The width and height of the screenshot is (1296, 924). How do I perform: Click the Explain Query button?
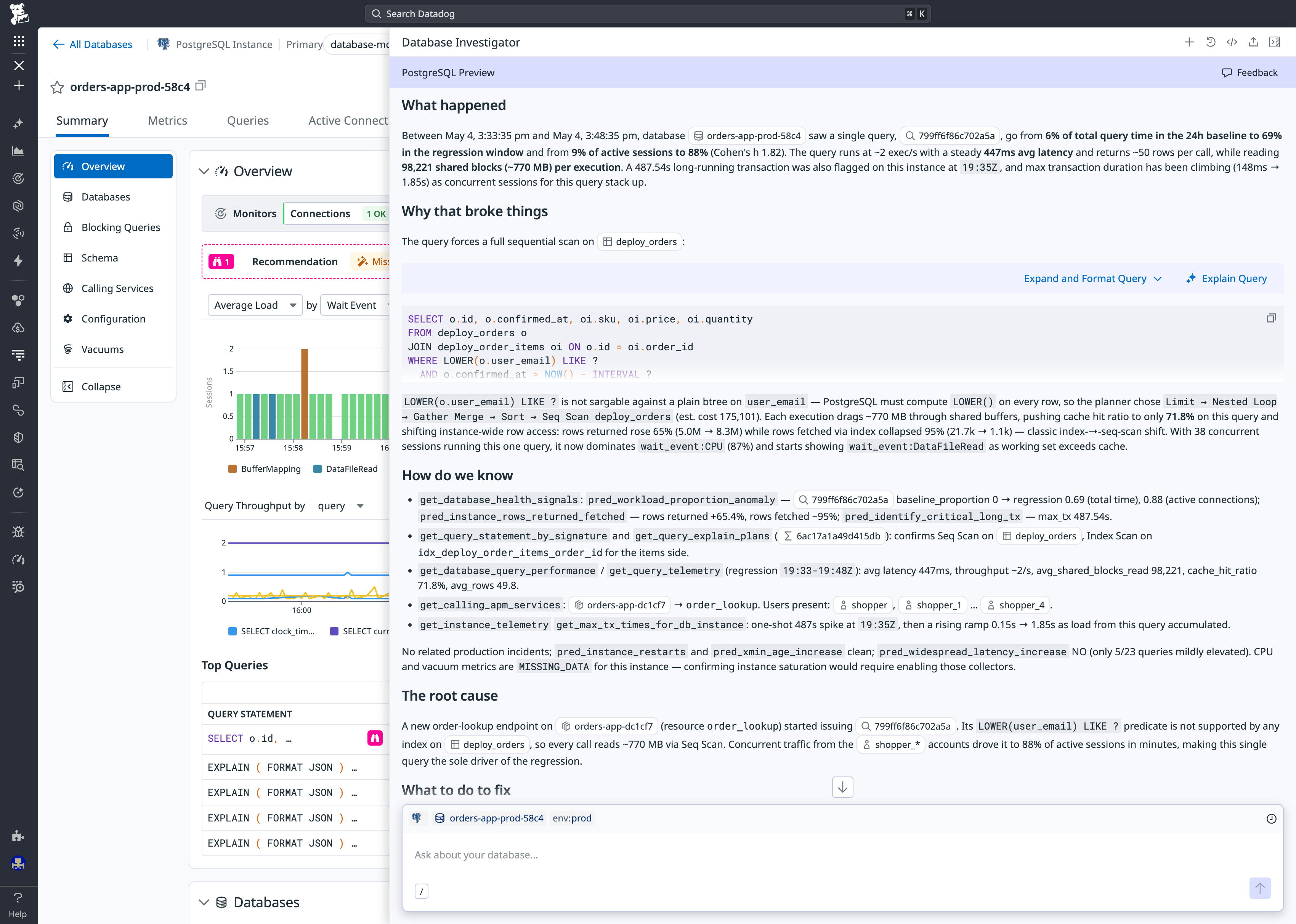1227,279
